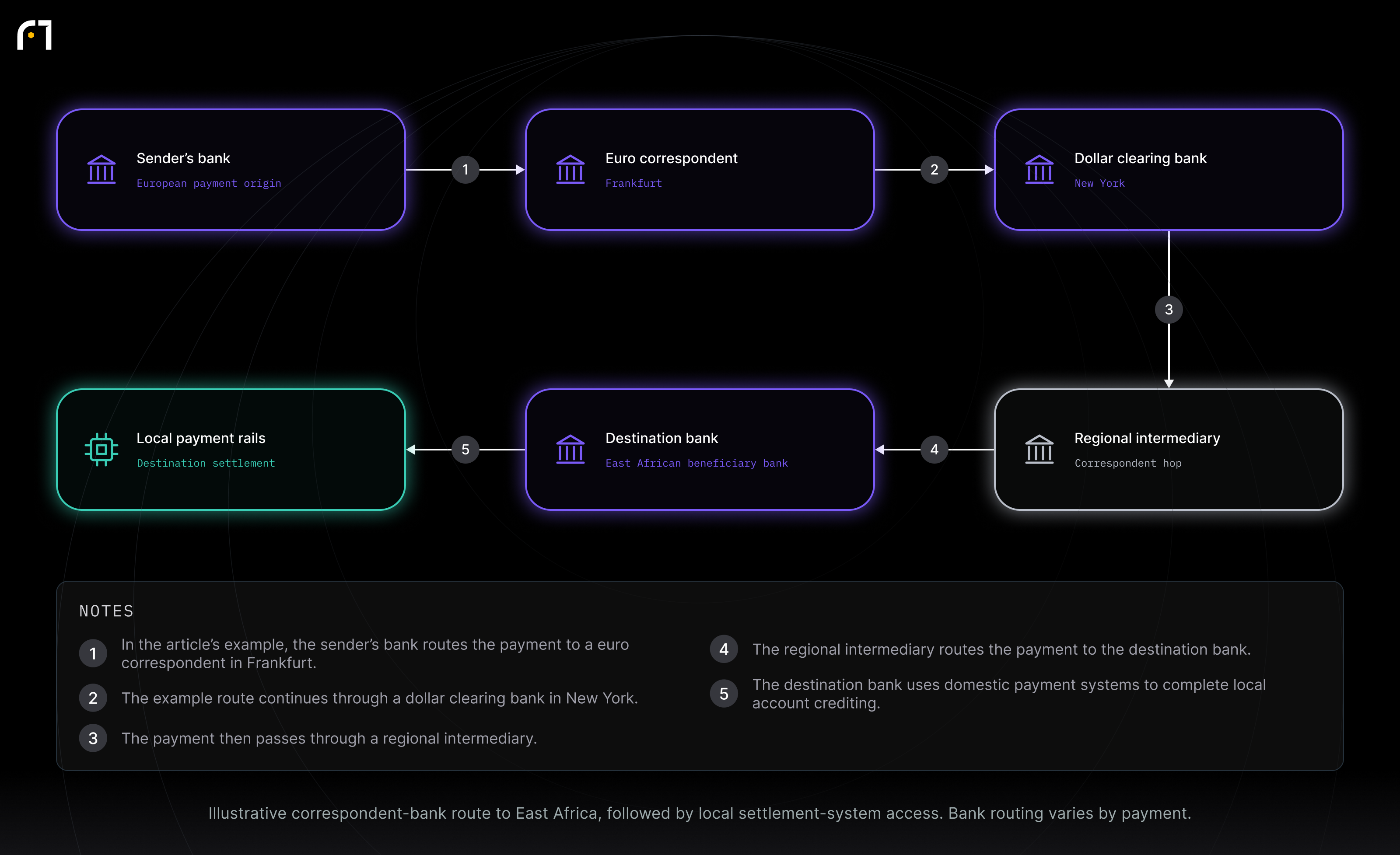
Task: Click the note about euro correspondent in Frankfurt
Action: [x=375, y=653]
